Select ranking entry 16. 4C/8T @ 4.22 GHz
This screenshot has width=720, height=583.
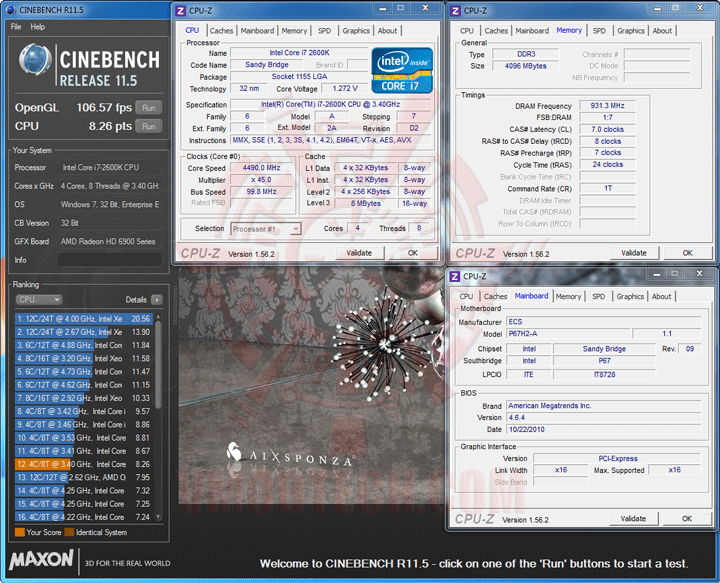coord(84,517)
